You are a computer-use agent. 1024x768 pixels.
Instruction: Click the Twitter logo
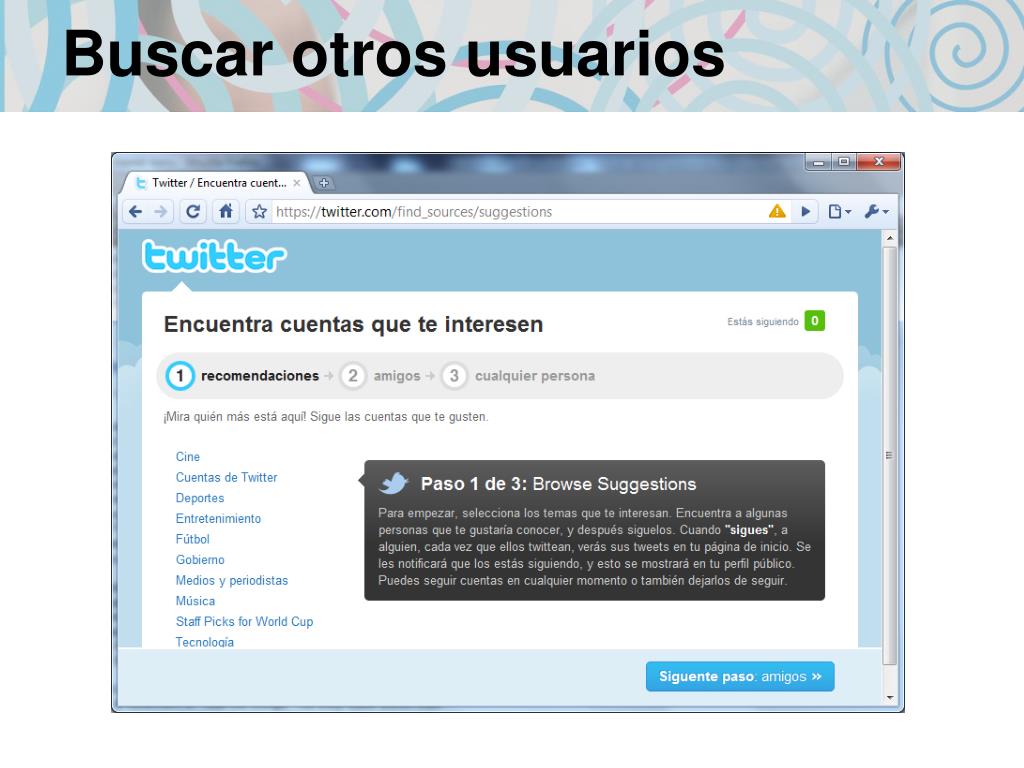[214, 256]
